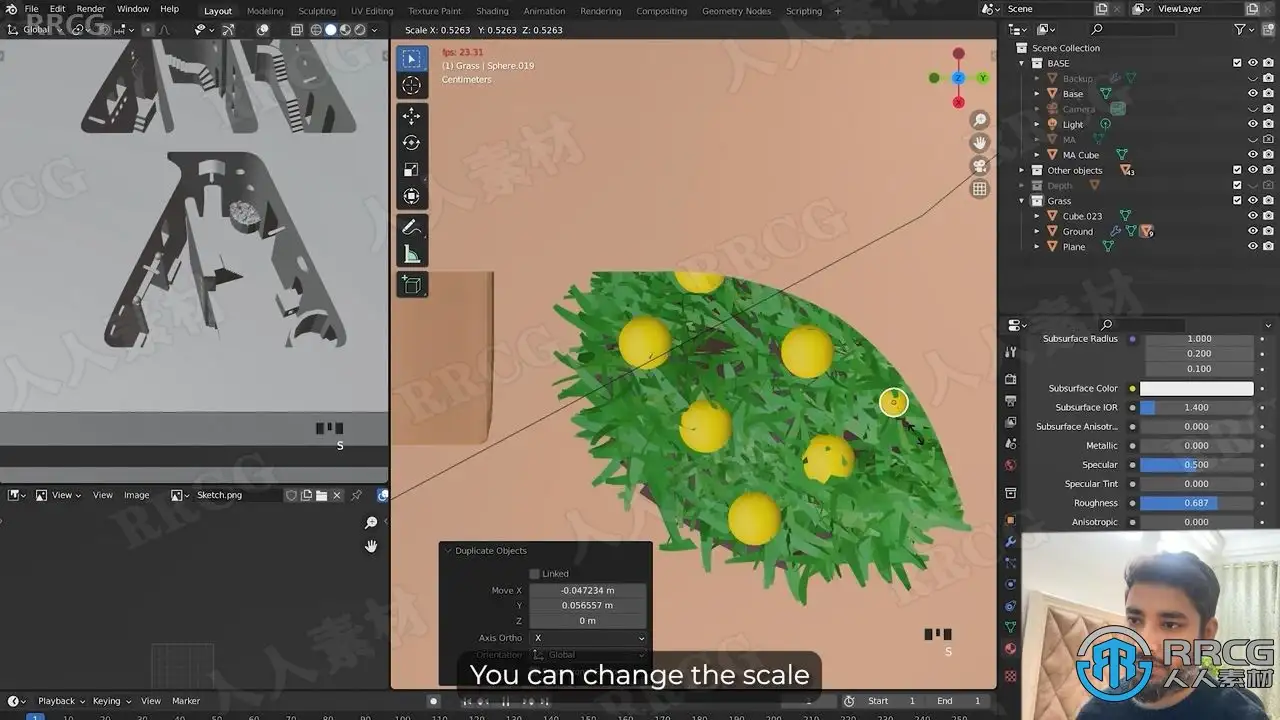
Task: Activate the combined Transform tool
Action: 411,196
